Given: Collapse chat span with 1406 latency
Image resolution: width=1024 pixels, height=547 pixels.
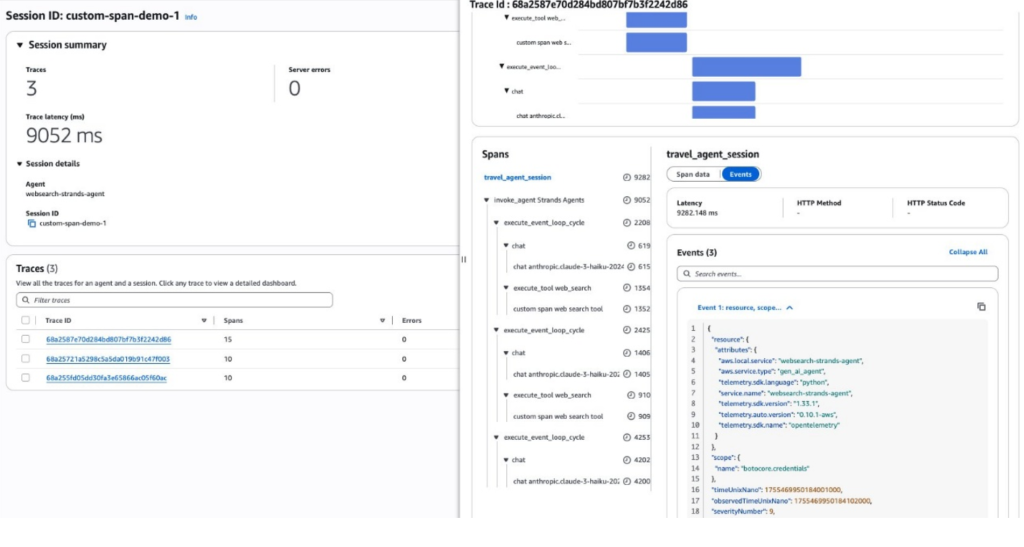Looking at the screenshot, I should (506, 353).
